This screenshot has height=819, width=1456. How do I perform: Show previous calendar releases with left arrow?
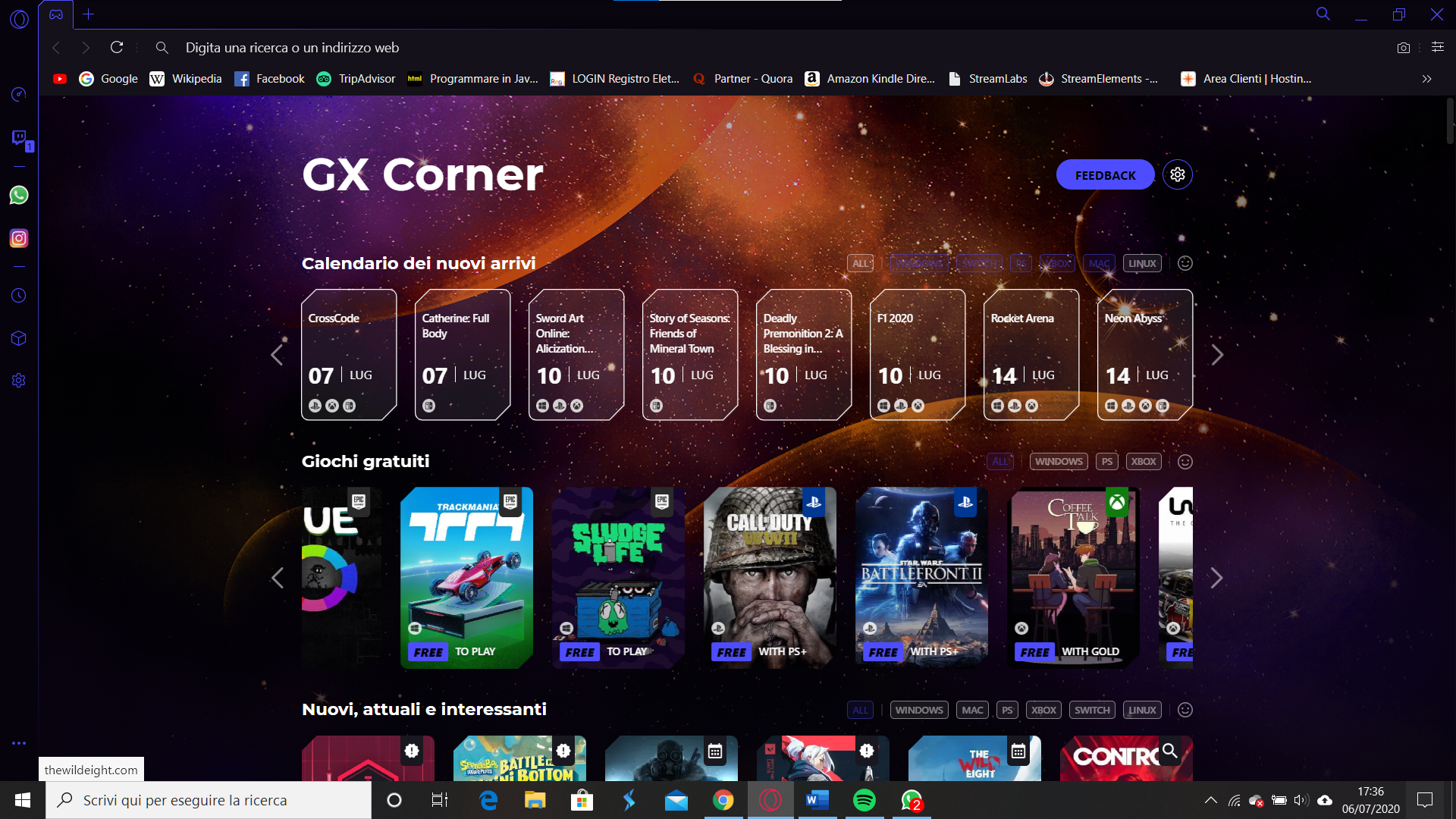[x=277, y=355]
